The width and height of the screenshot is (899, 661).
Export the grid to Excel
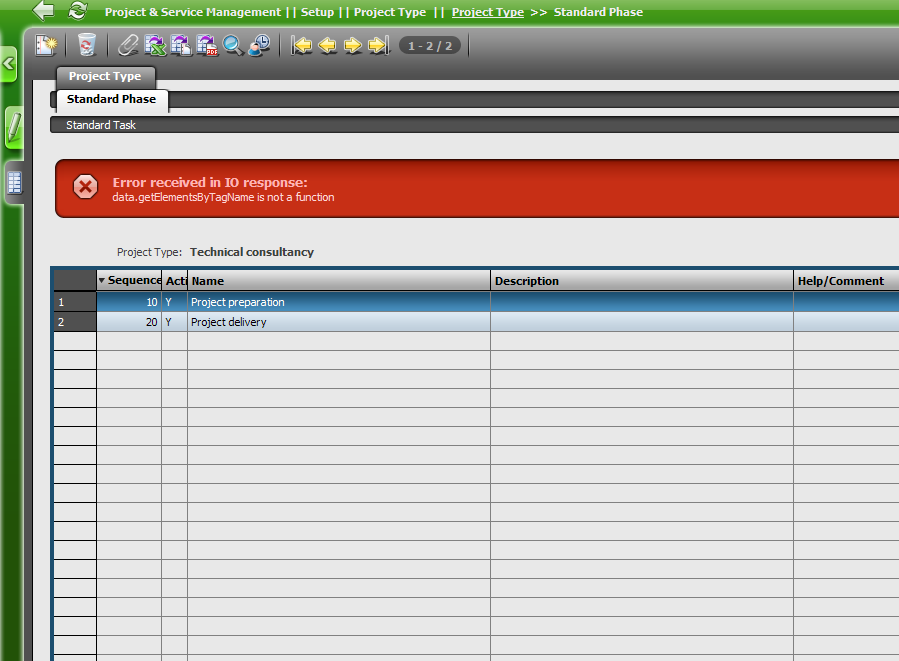click(x=155, y=45)
